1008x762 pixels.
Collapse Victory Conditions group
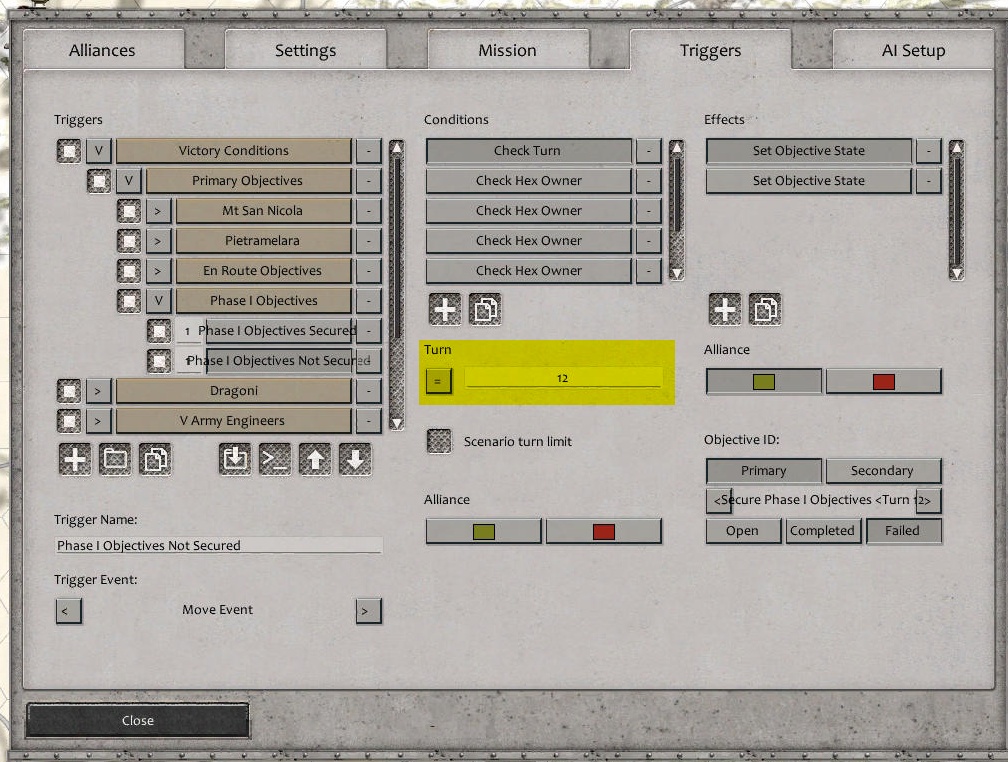[99, 150]
